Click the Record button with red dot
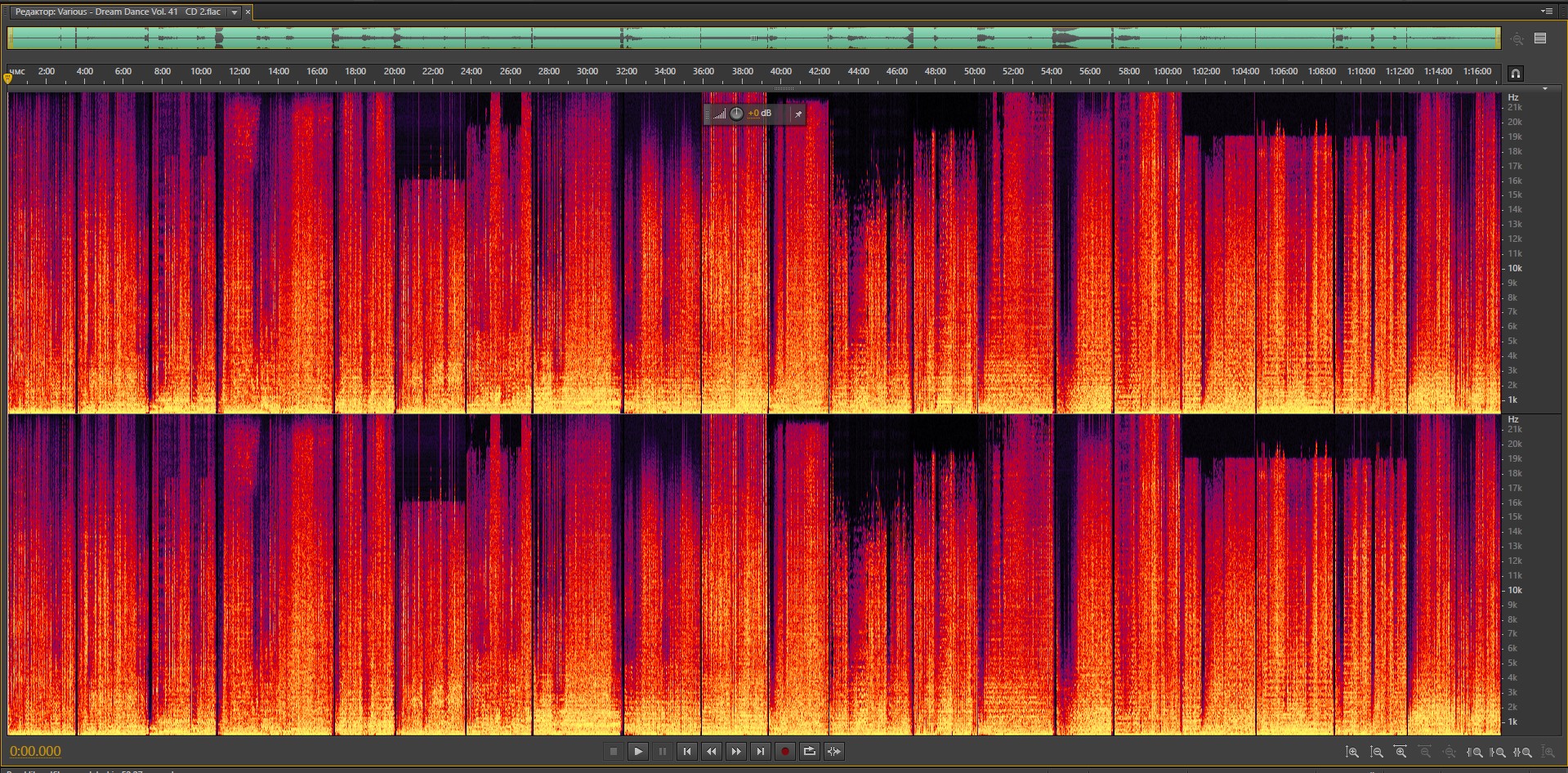Viewport: 1568px width, 773px height. (784, 752)
